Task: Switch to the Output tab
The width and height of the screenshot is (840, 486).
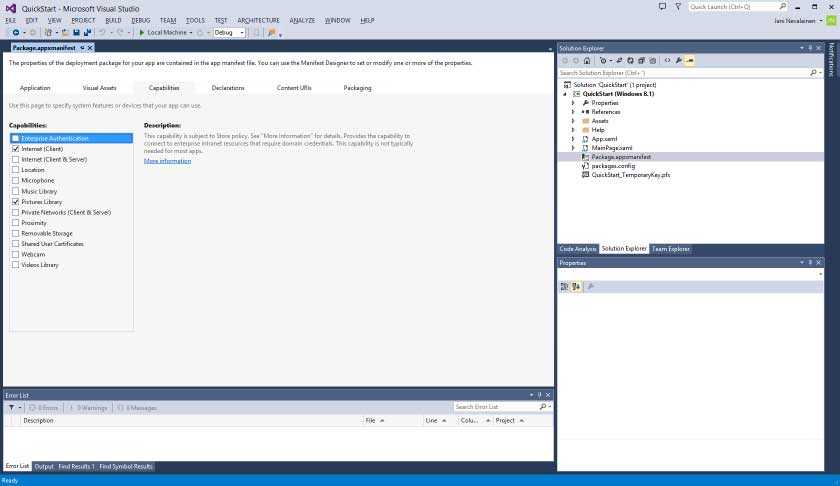Action: coord(44,467)
